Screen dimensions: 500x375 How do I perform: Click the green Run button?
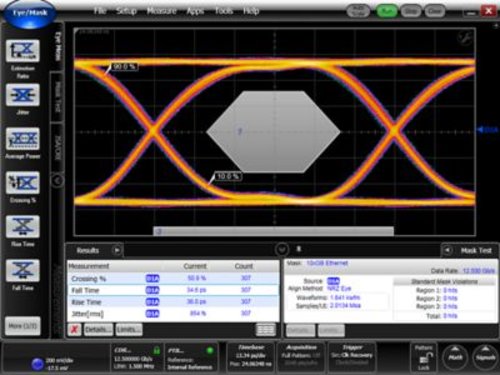(x=387, y=11)
